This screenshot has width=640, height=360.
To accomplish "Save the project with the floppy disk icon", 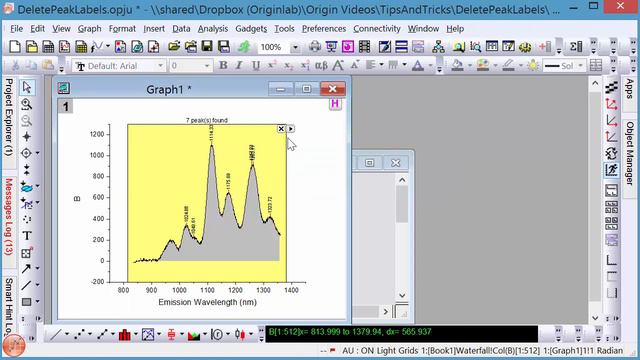I will click(x=207, y=47).
